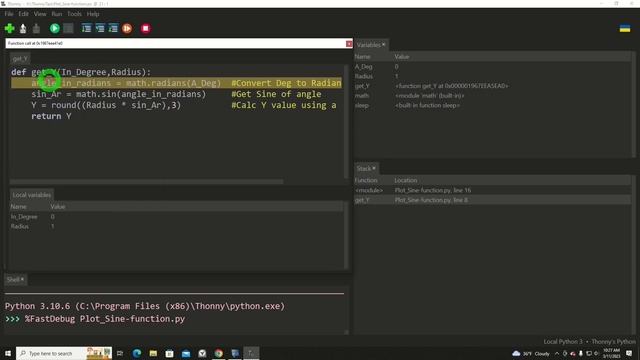Image resolution: width=640 pixels, height=360 pixels.
Task: Click In_Degree in Local variables
Action: pyautogui.click(x=176, y=217)
